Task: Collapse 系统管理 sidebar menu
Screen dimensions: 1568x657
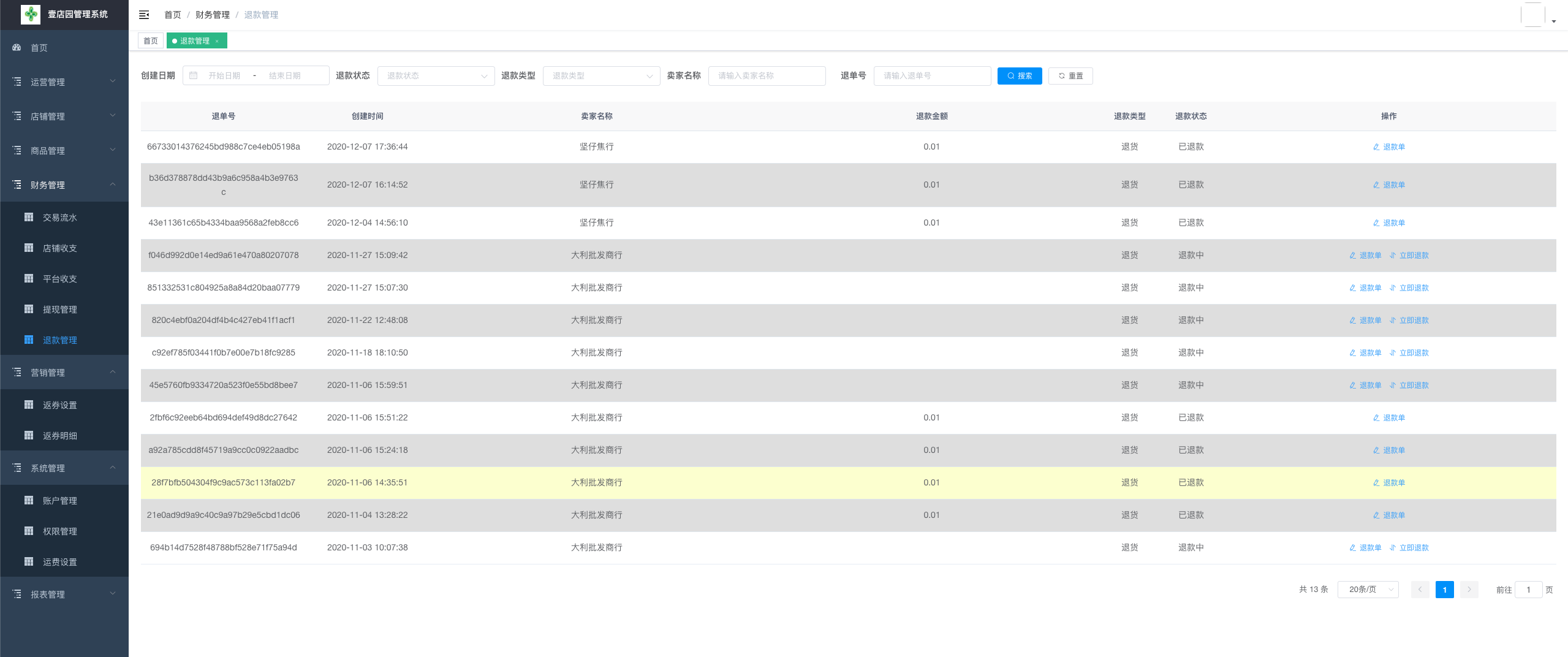Action: (64, 468)
